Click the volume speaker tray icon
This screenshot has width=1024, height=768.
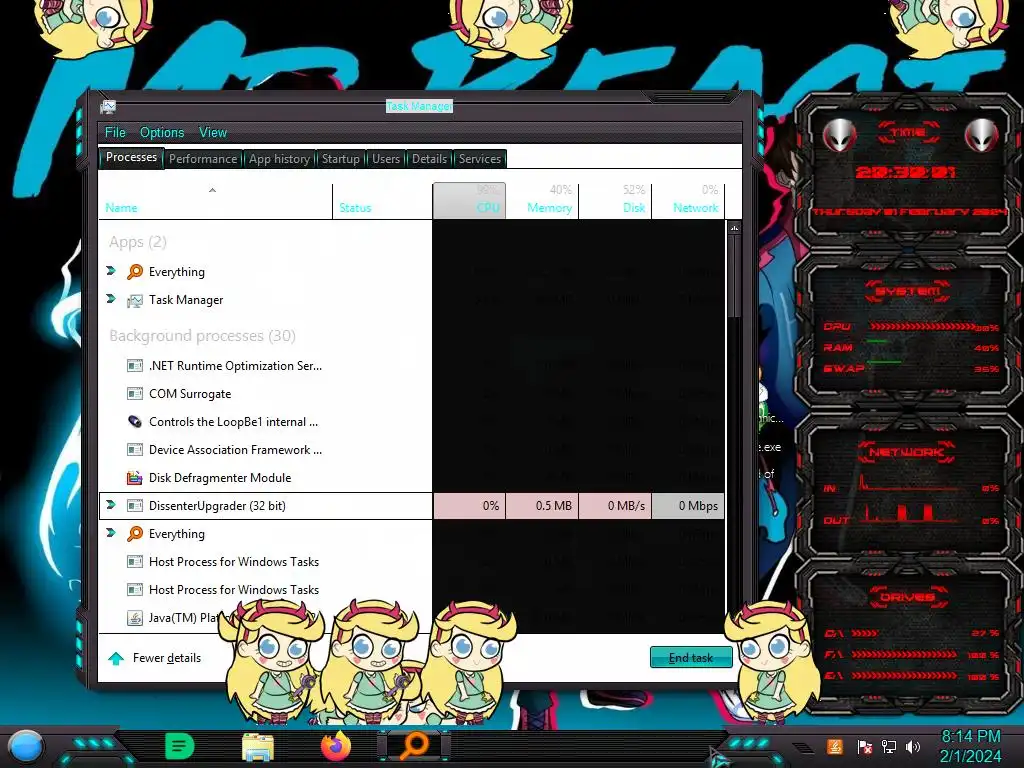pos(913,746)
